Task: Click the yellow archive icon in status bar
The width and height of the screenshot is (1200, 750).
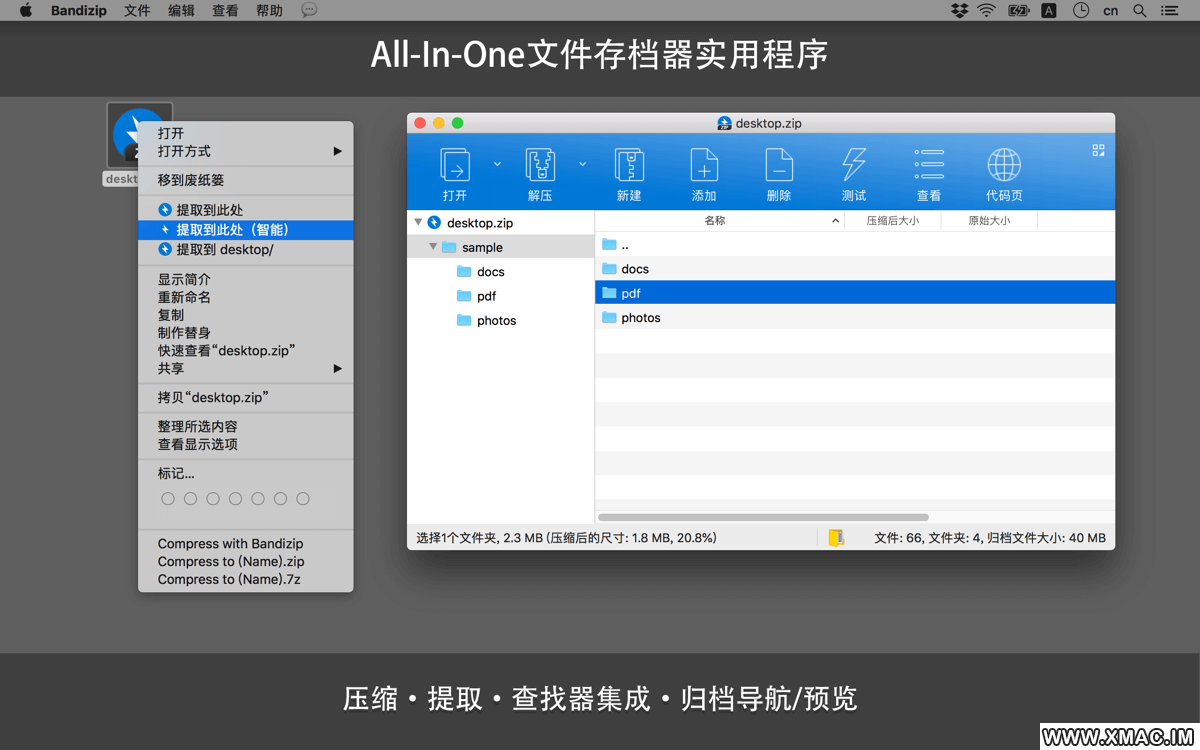Action: pos(836,537)
